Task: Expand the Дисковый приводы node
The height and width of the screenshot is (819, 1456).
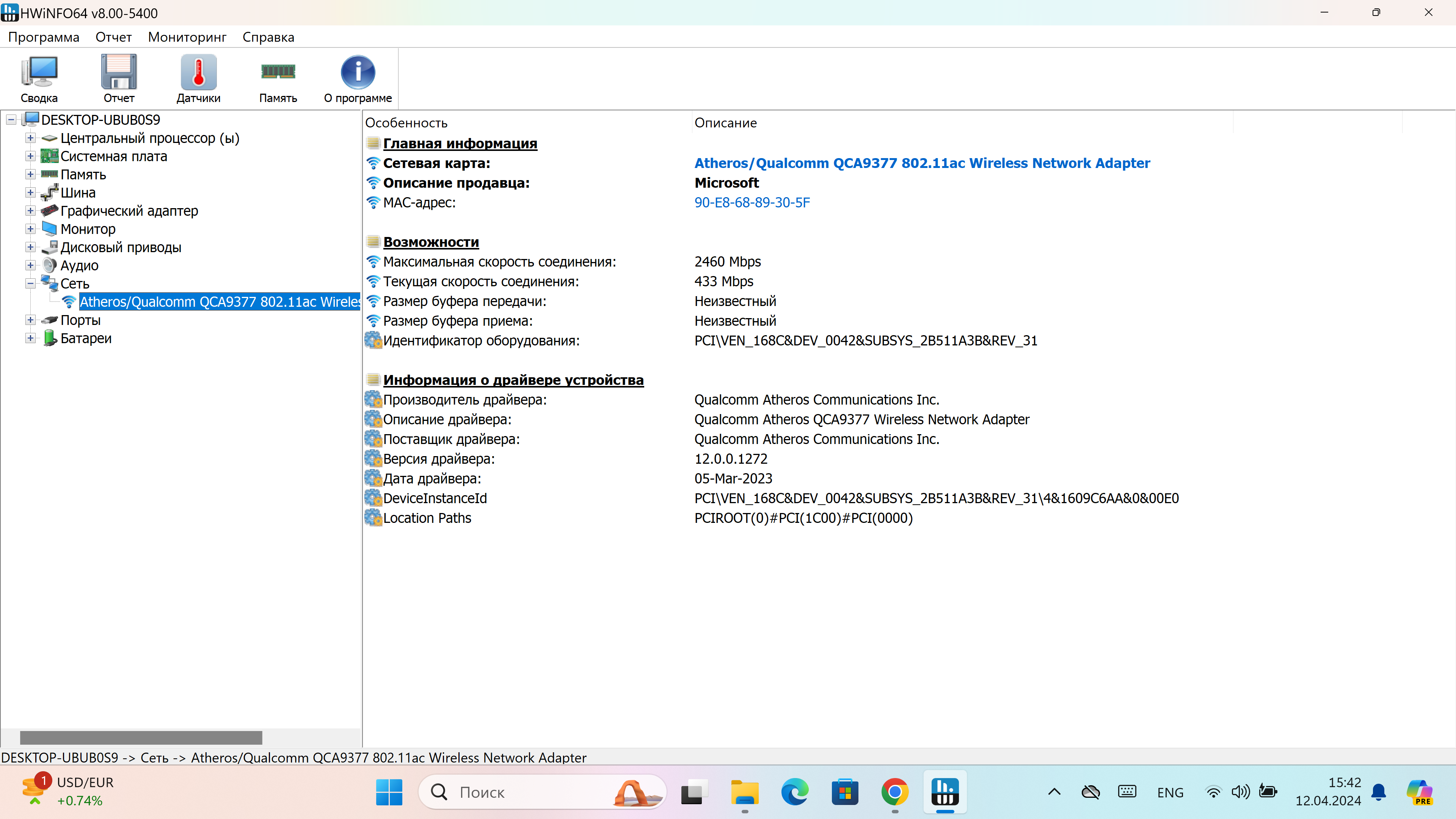Action: [x=30, y=248]
